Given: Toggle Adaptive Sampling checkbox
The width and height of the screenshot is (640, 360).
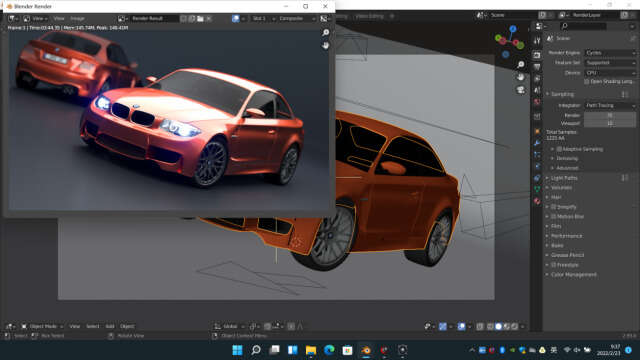Looking at the screenshot, I should tap(559, 149).
